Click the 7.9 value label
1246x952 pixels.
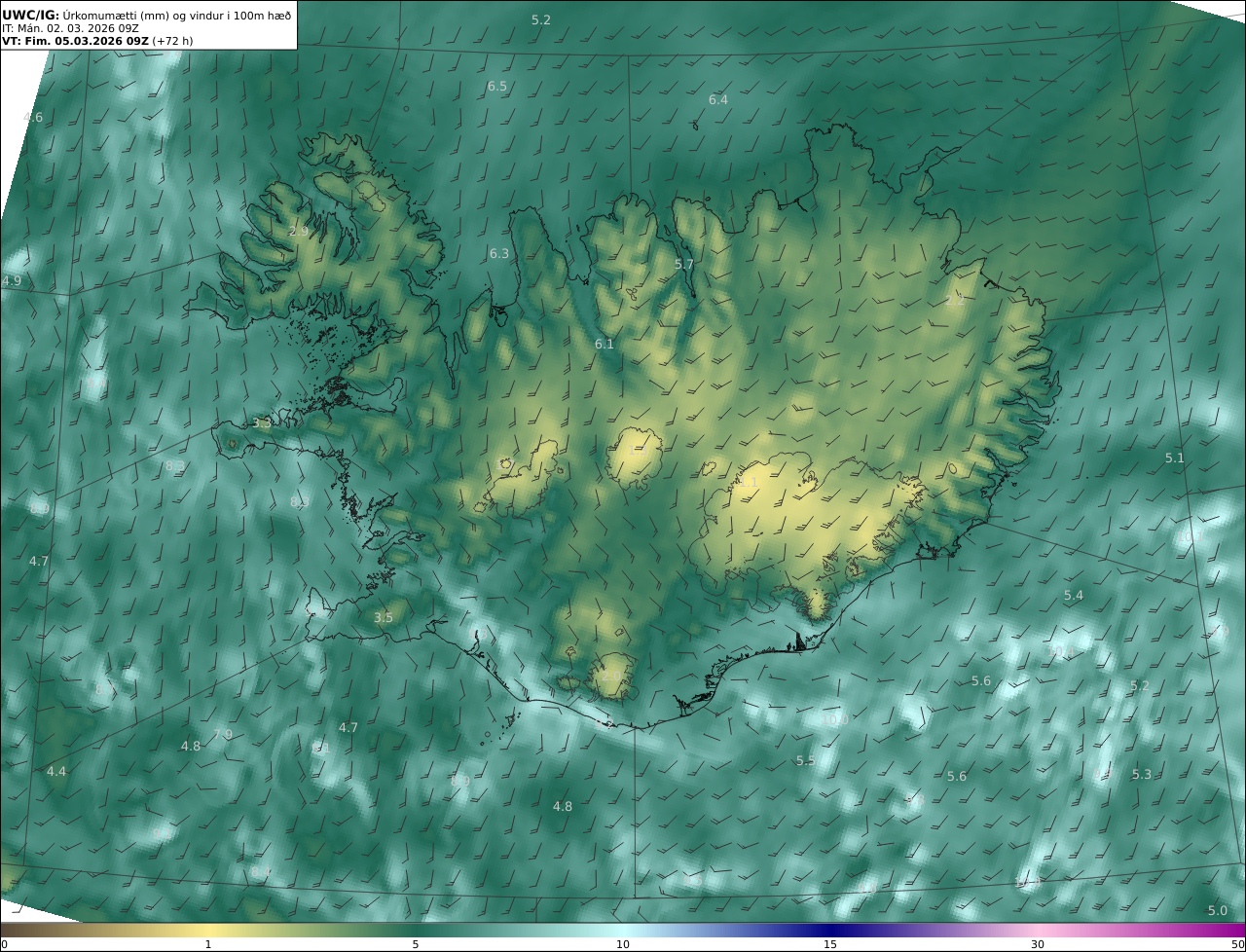(x=223, y=735)
